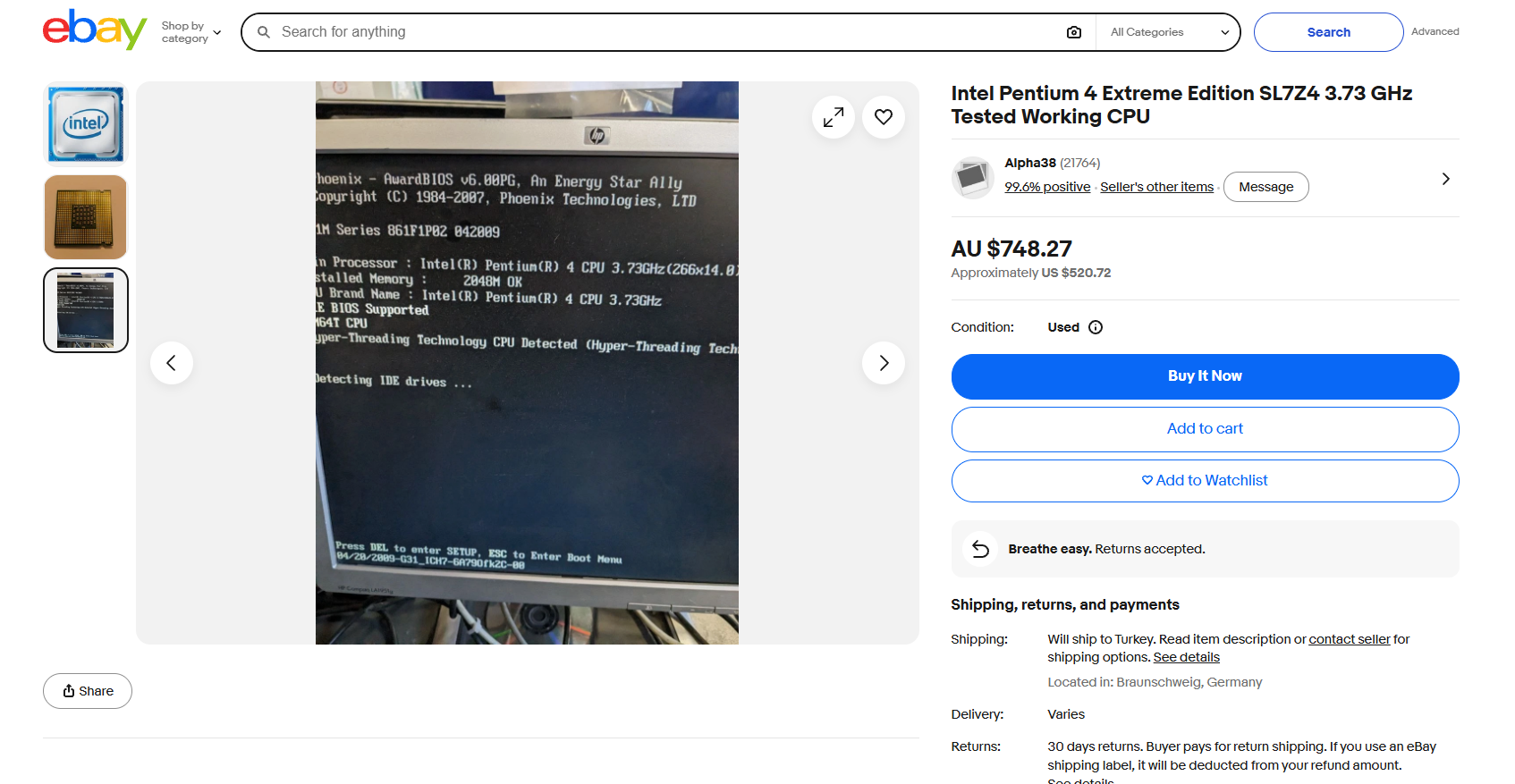Go to the eBay home logo
Image resolution: width=1515 pixels, height=784 pixels.
pyautogui.click(x=95, y=30)
